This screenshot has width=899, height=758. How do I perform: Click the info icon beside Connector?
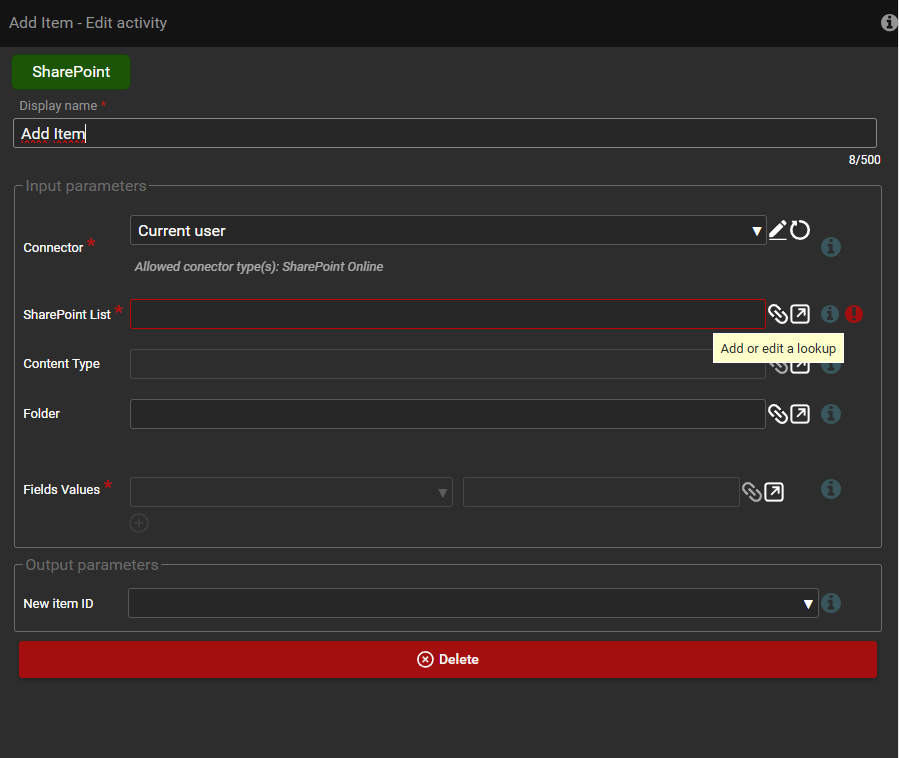tap(830, 247)
